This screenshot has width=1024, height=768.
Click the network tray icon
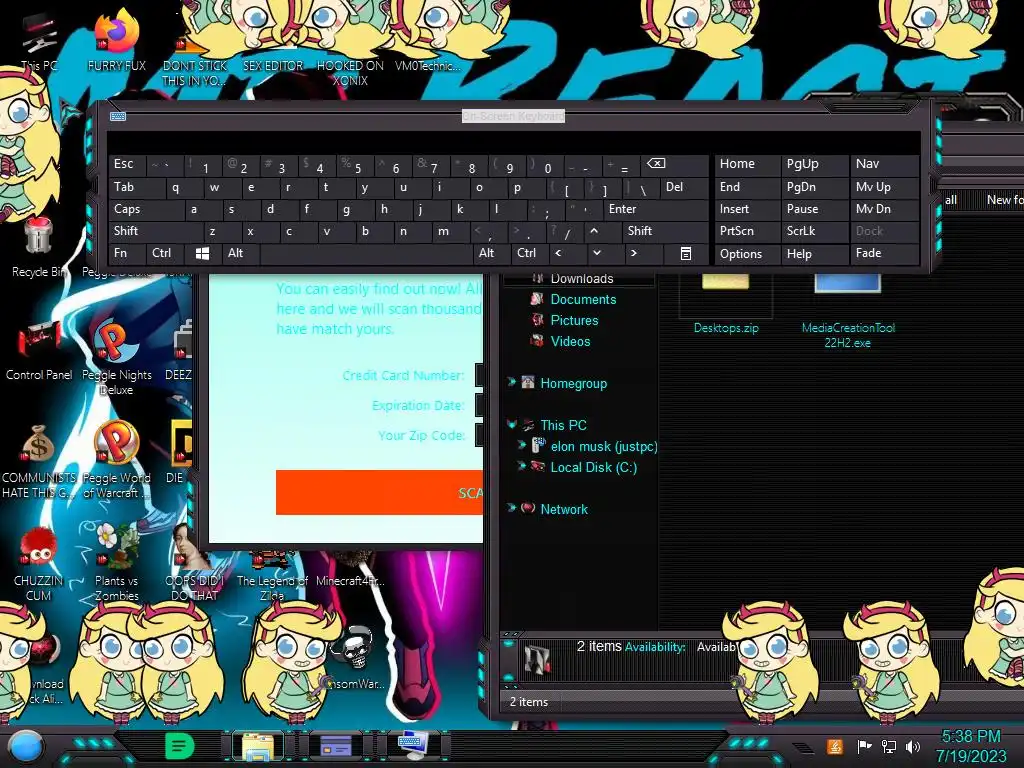coord(889,746)
